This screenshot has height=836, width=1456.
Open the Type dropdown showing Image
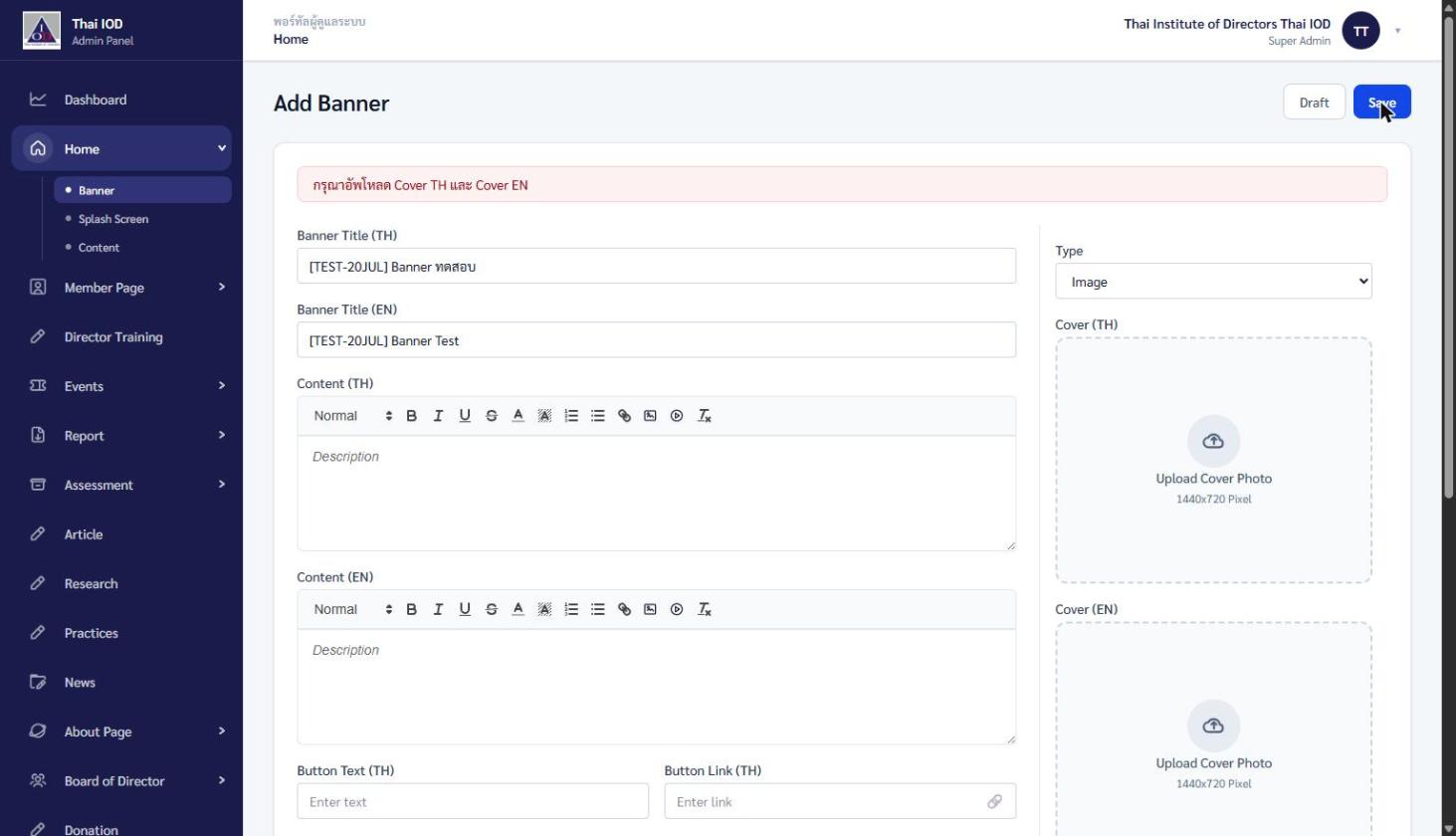click(1213, 282)
